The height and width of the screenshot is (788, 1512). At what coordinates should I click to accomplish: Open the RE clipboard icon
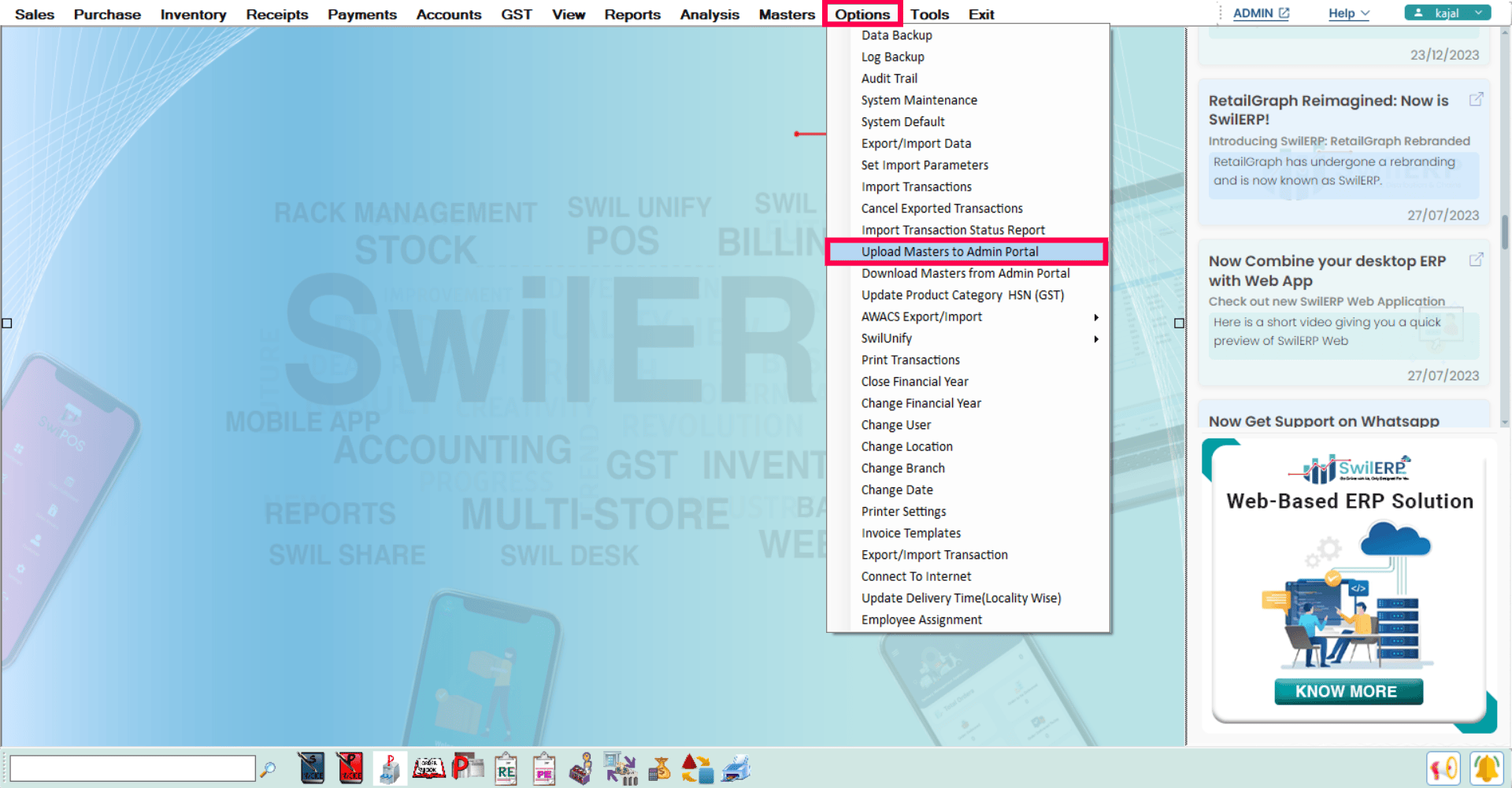tap(506, 768)
